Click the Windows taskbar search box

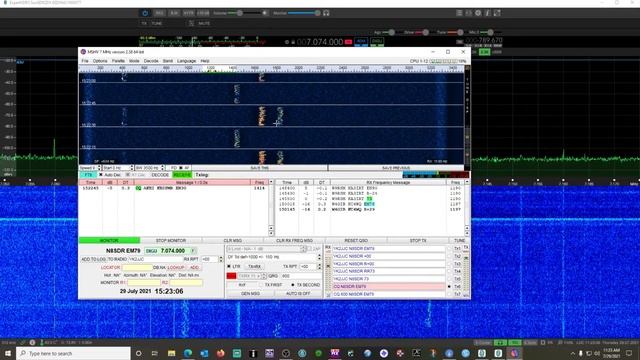click(x=73, y=353)
